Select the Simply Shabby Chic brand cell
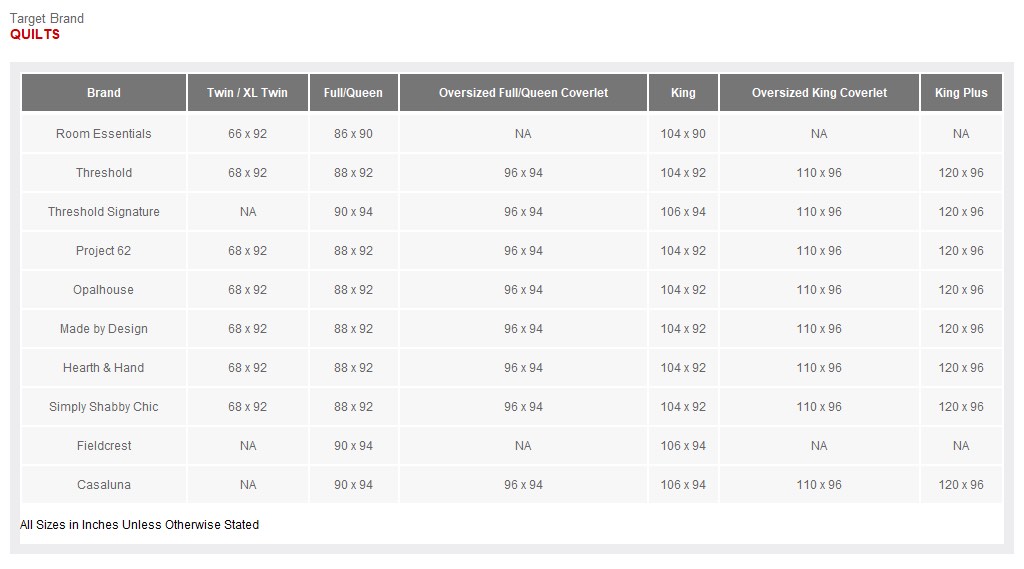 click(104, 407)
